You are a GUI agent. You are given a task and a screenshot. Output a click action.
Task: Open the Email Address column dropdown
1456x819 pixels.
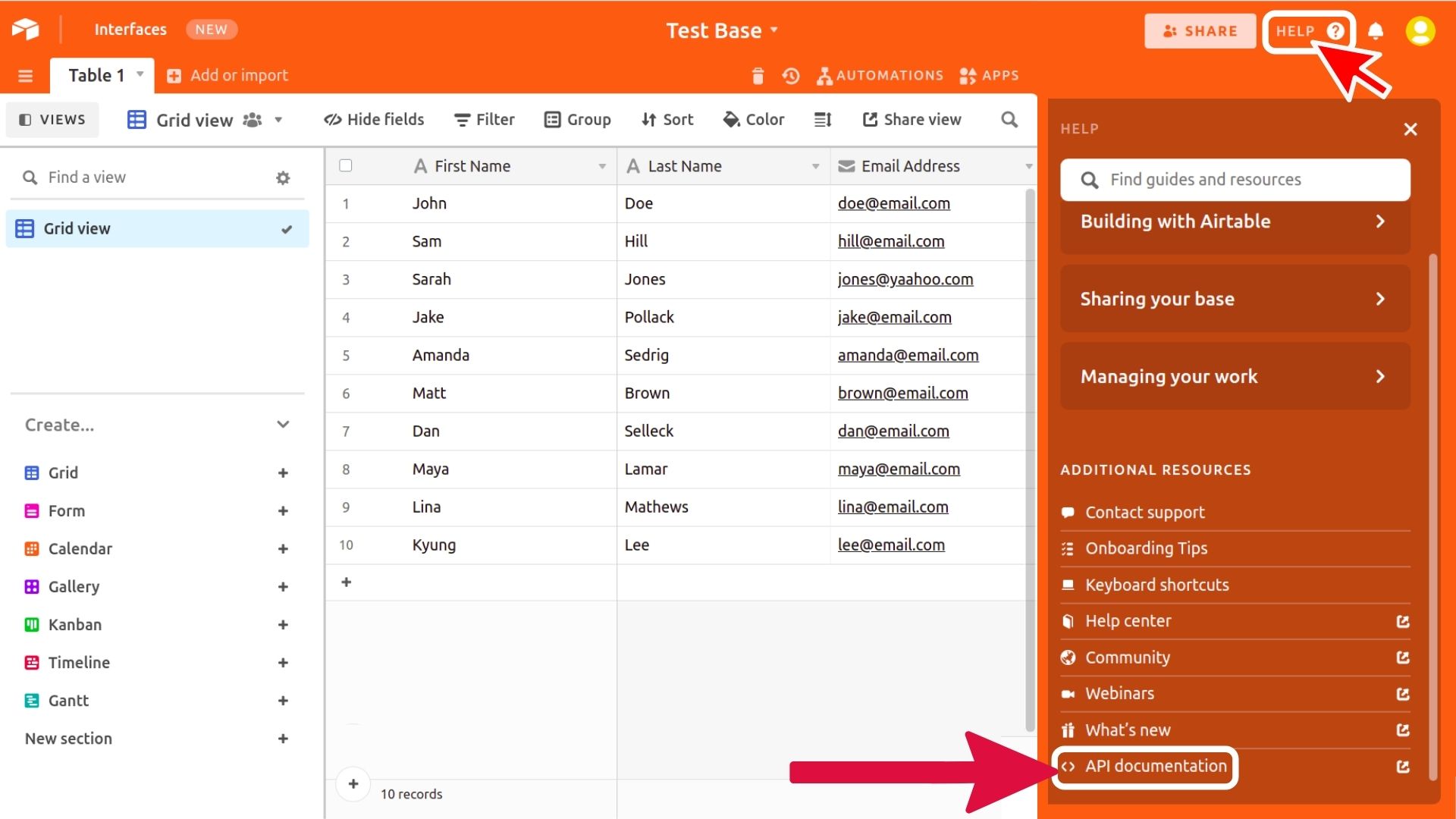click(1029, 167)
